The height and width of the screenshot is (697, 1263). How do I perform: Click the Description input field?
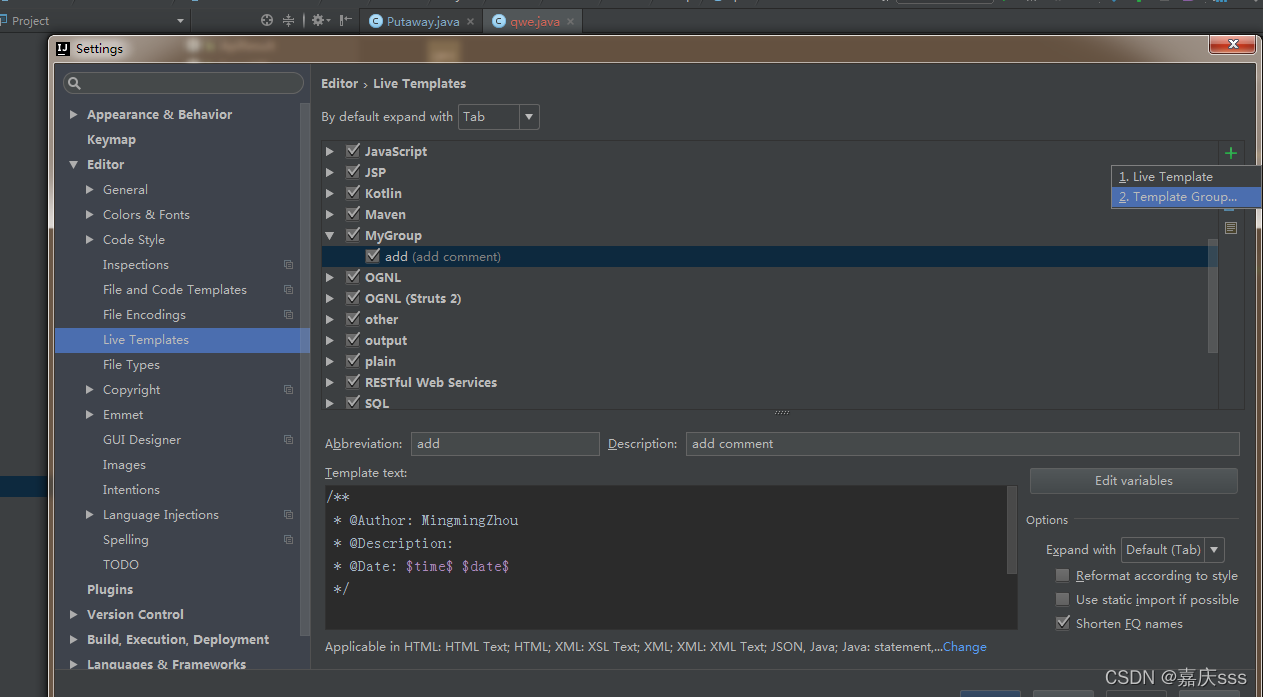point(962,444)
